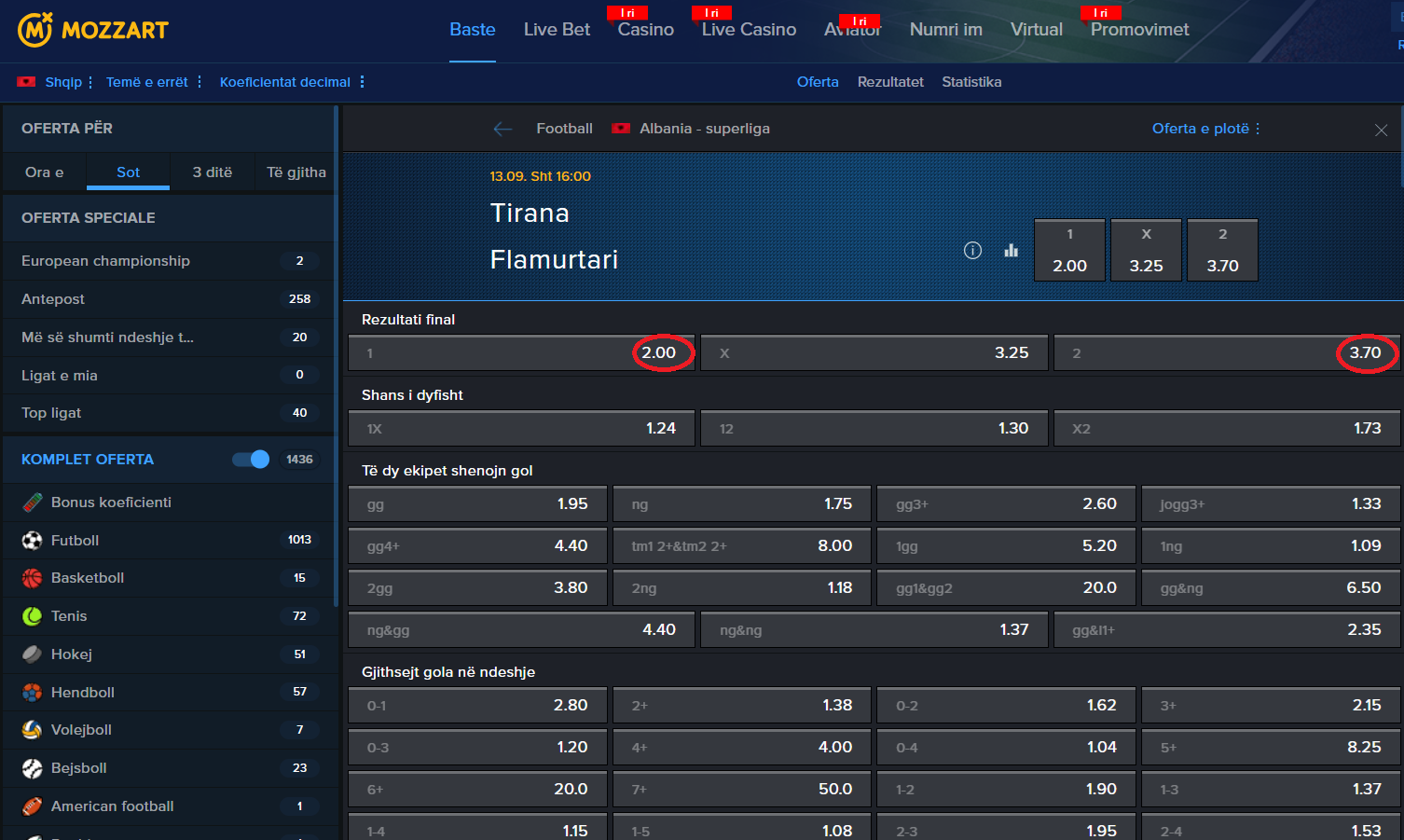The image size is (1404, 840).
Task: Click the Bonus koeficienti icon
Action: pyautogui.click(x=33, y=503)
